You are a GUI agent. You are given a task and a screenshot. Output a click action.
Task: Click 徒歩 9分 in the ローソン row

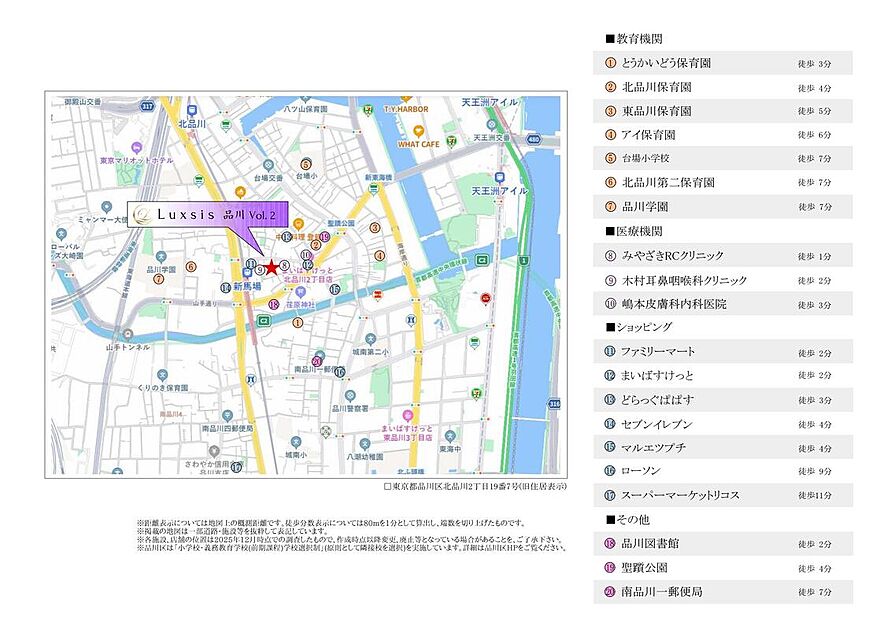click(815, 471)
